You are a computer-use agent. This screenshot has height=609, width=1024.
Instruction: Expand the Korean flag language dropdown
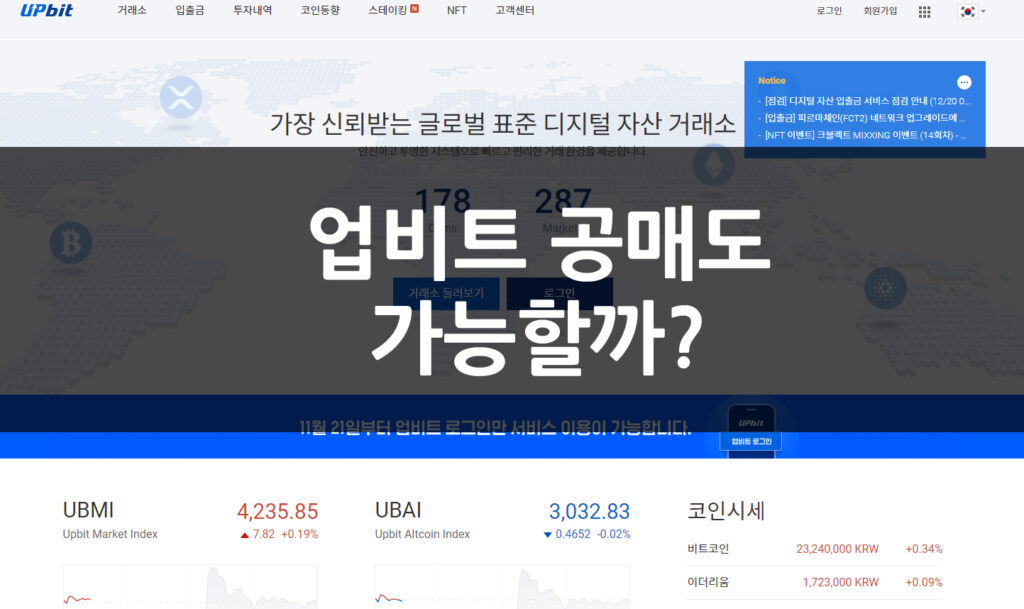click(971, 11)
